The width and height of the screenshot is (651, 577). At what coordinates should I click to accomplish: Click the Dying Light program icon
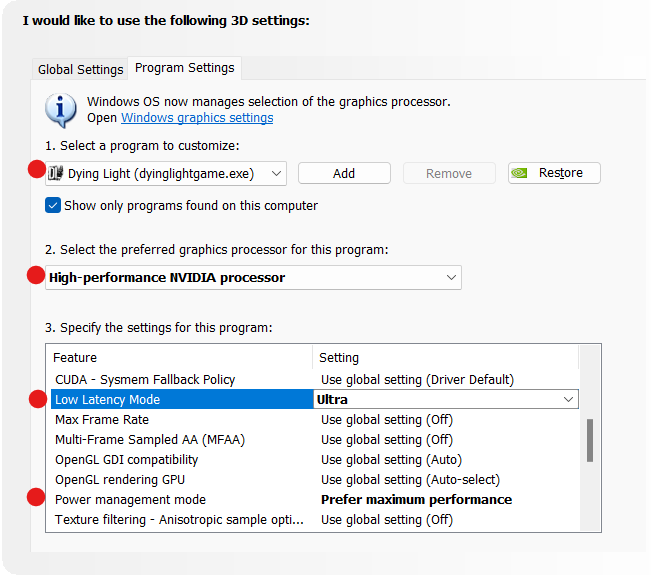(56, 173)
